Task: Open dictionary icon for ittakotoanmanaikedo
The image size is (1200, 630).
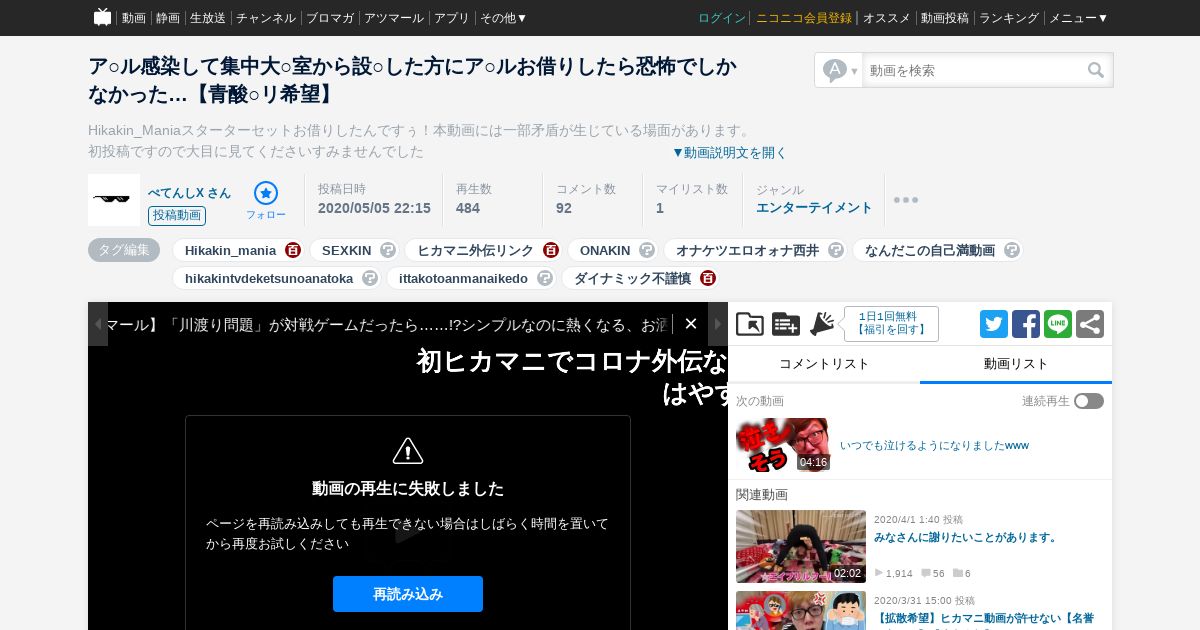Action: coord(545,278)
